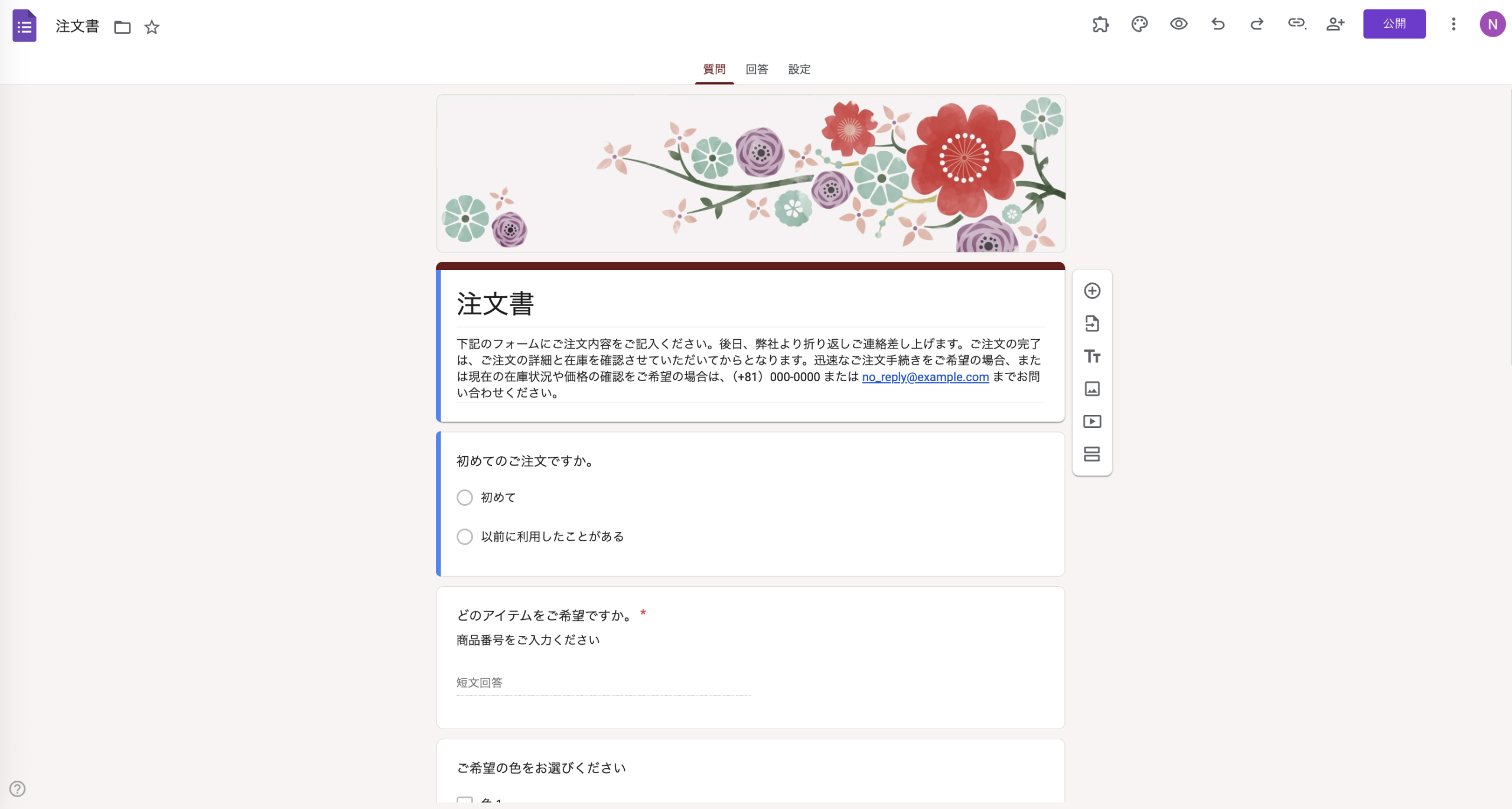Viewport: 1512px width, 809px height.
Task: Open add-ons with the puzzle icon
Action: pyautogui.click(x=1100, y=24)
